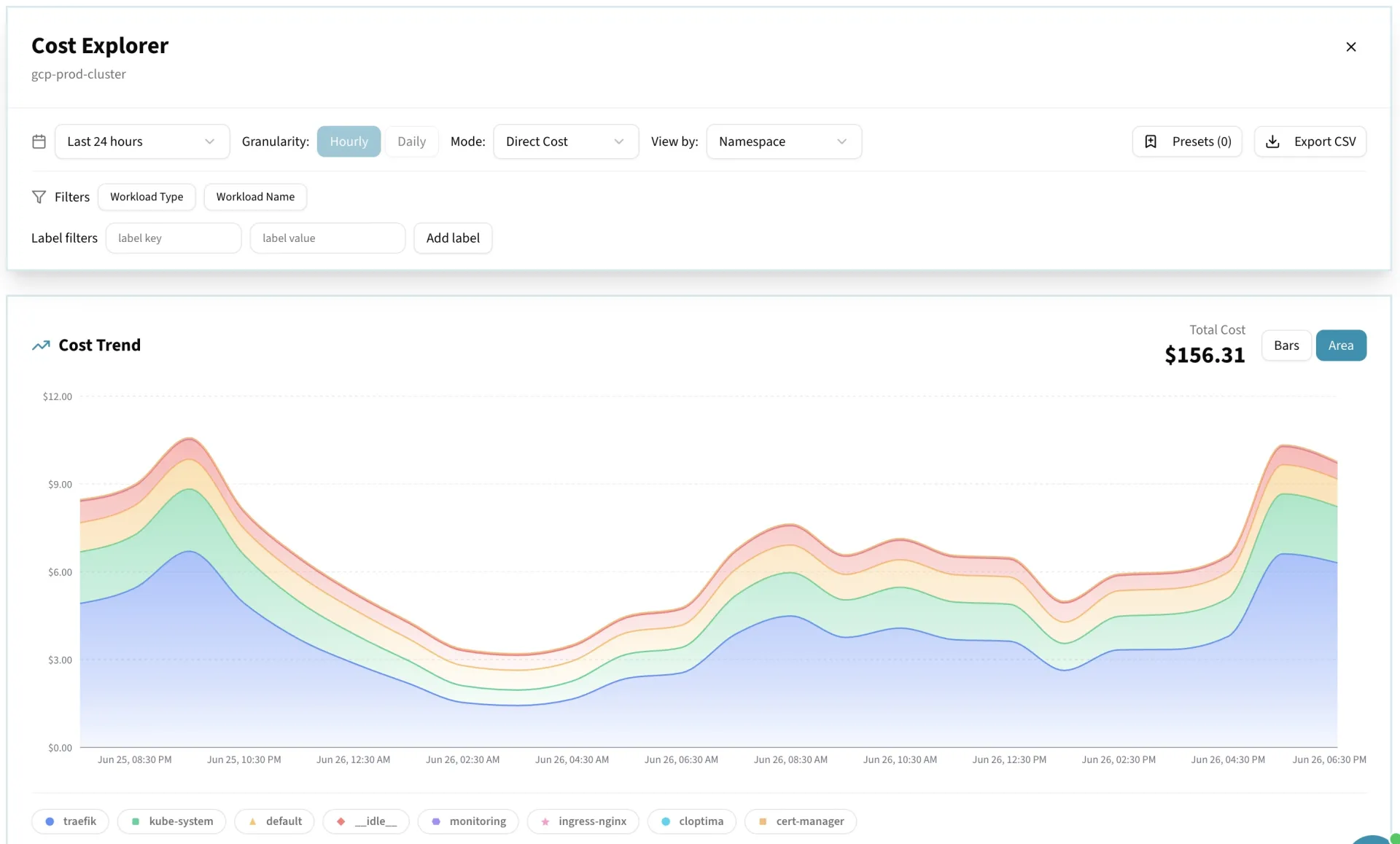Click the chevron in time range selector
The height and width of the screenshot is (844, 1400).
210,141
